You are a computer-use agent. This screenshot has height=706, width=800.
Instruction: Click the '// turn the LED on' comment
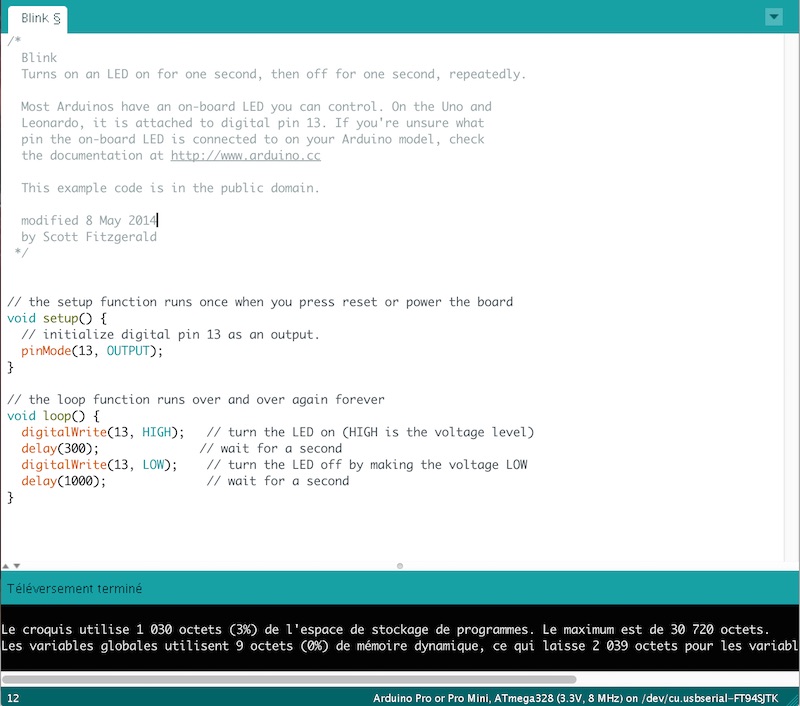pos(370,432)
